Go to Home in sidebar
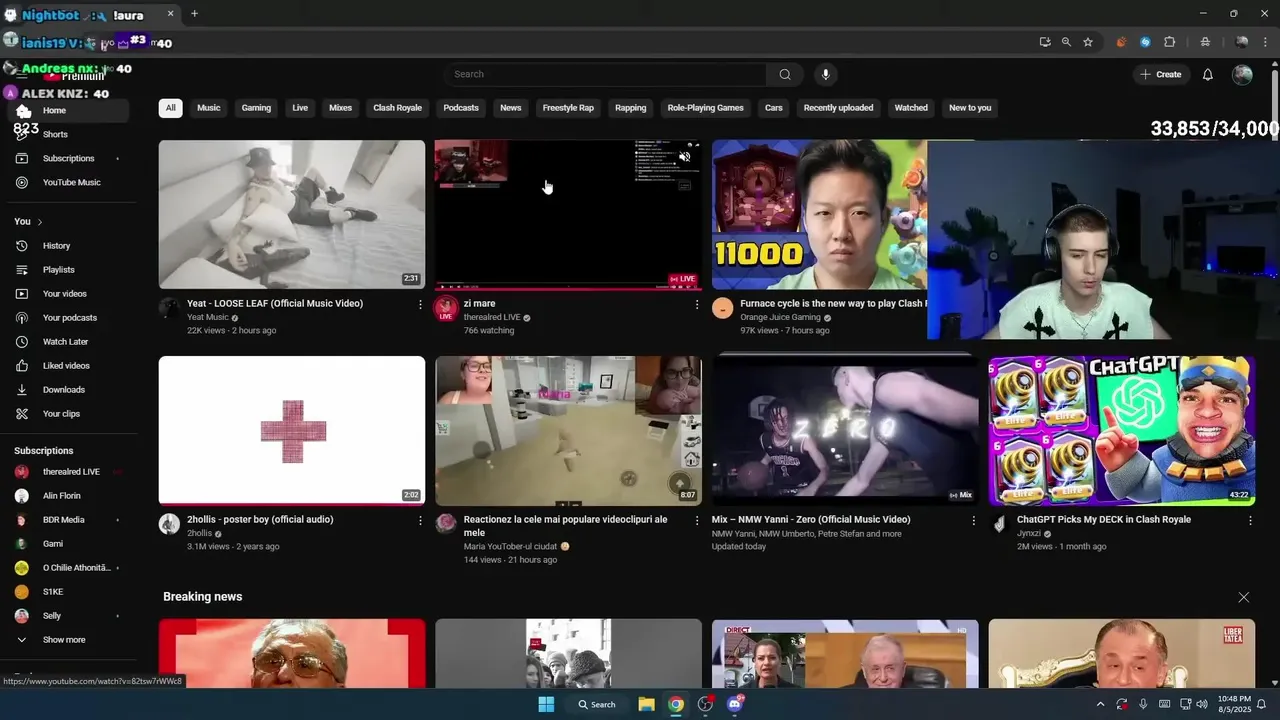Image resolution: width=1280 pixels, height=720 pixels. pos(68,110)
